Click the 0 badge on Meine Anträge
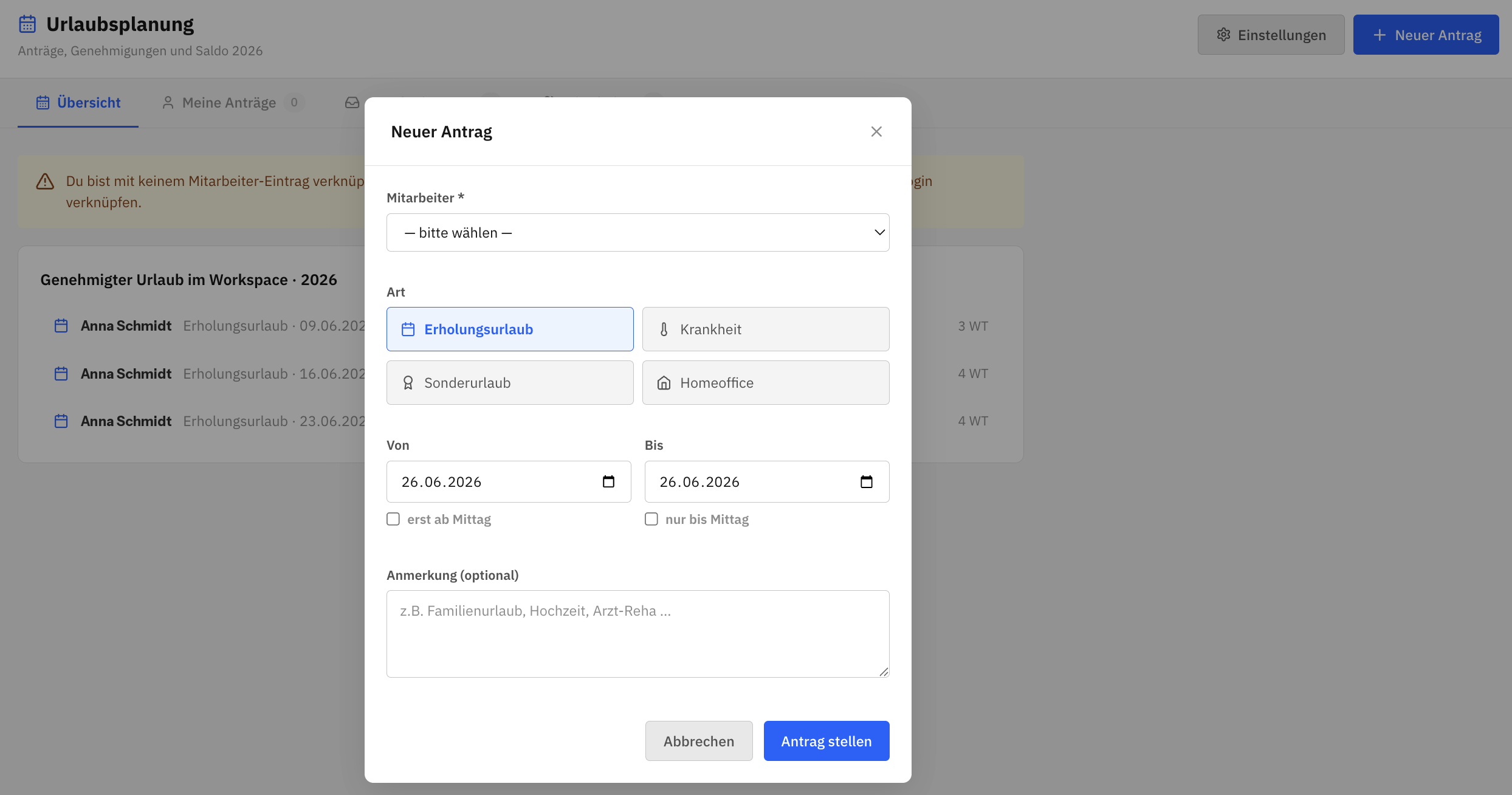The height and width of the screenshot is (795, 1512). pyautogui.click(x=294, y=102)
